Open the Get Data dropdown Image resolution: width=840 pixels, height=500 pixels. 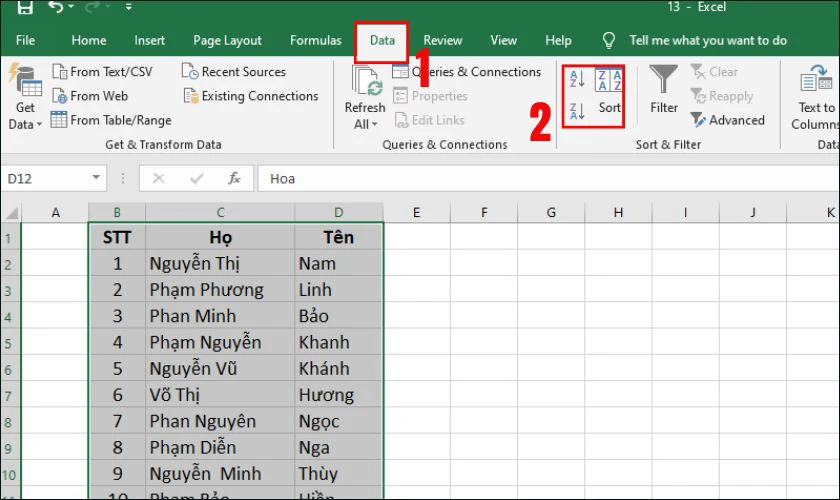tap(25, 98)
